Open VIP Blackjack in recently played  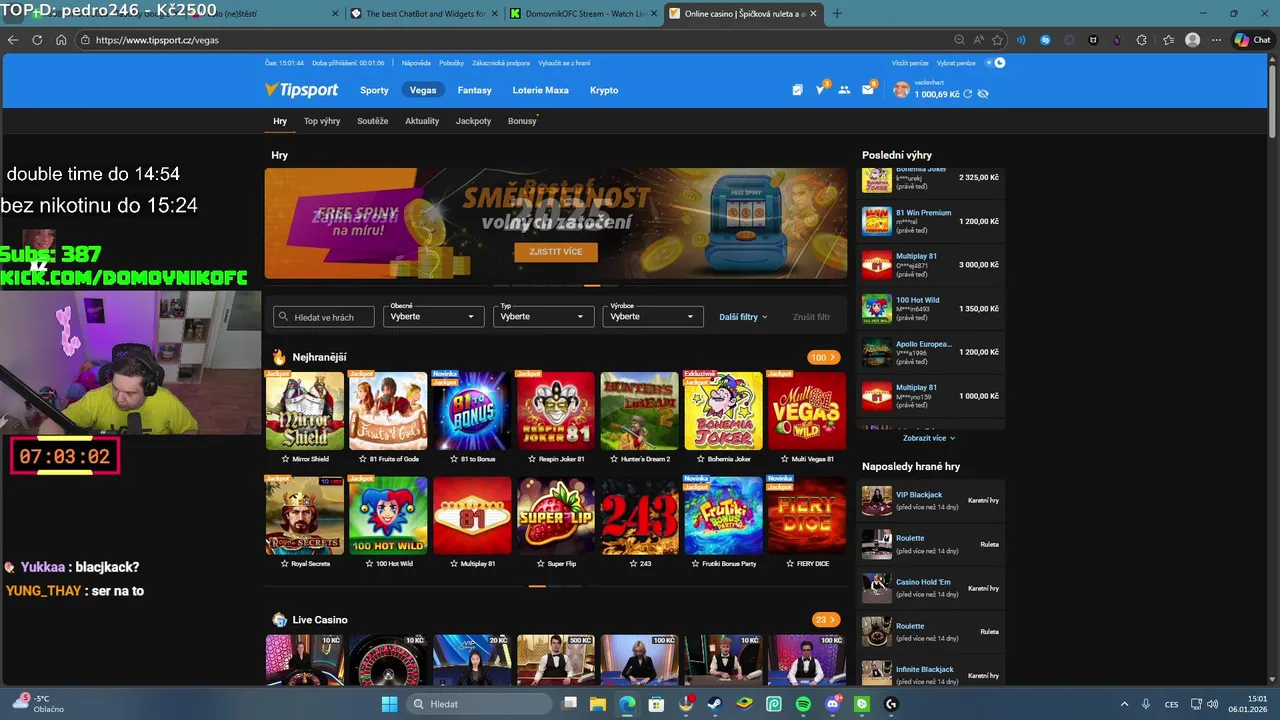pos(932,500)
